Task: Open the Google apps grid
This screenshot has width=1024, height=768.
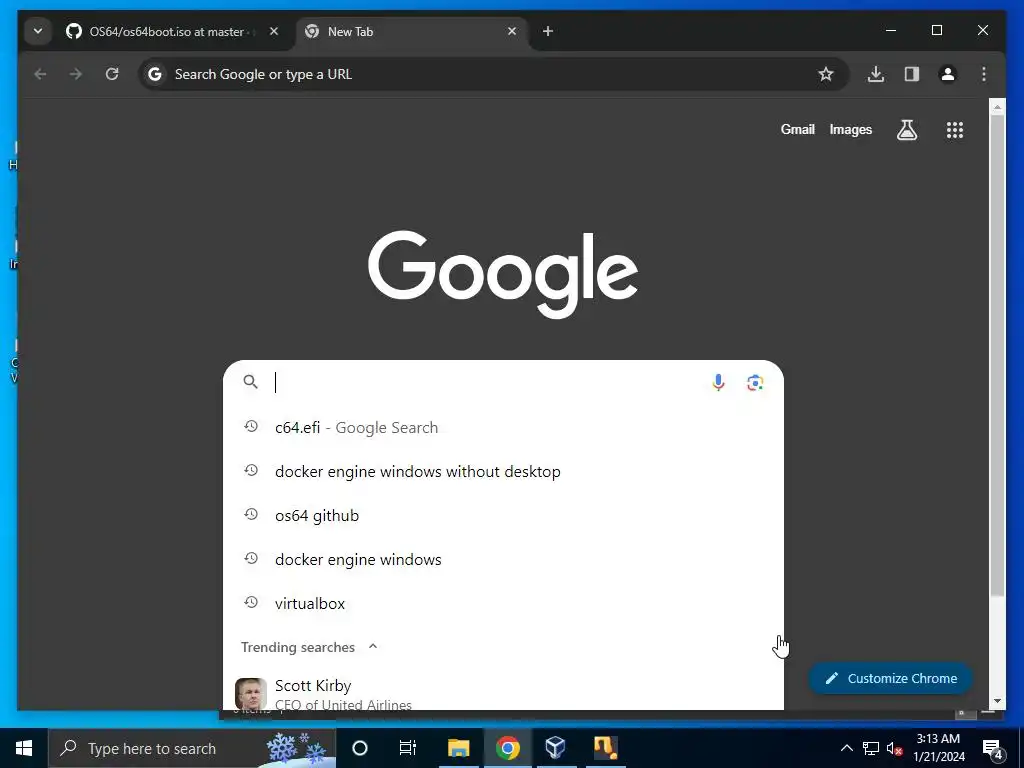Action: coord(955,130)
